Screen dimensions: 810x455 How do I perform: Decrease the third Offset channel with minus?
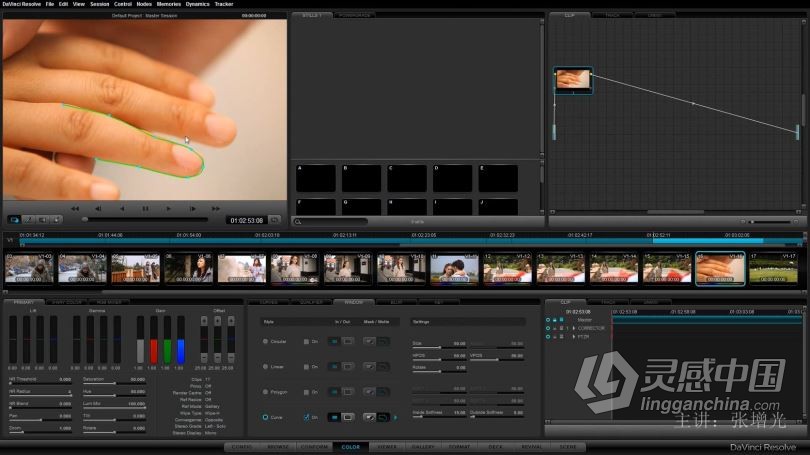(x=231, y=358)
